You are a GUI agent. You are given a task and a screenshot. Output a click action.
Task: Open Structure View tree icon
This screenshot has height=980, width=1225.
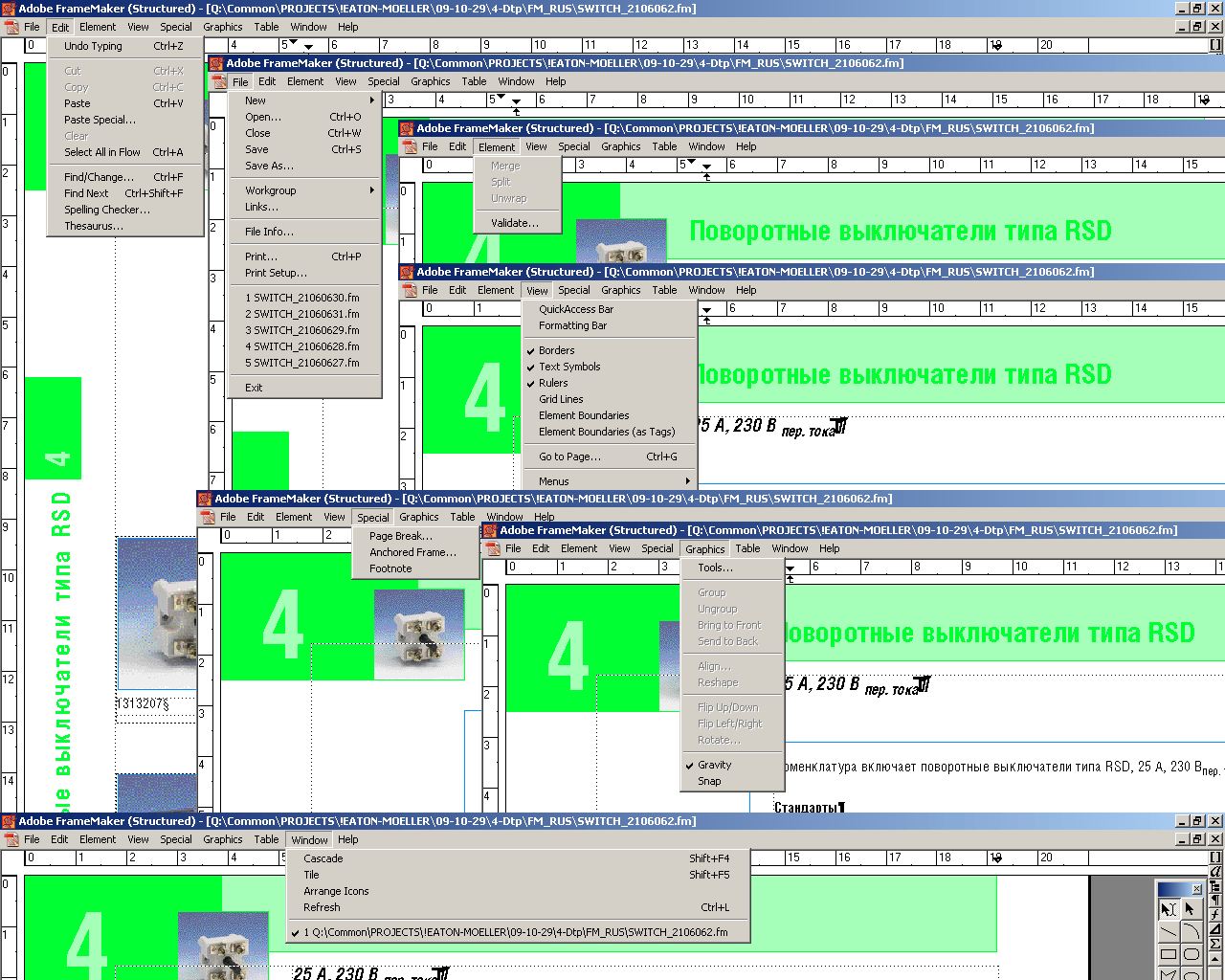tap(1215, 886)
